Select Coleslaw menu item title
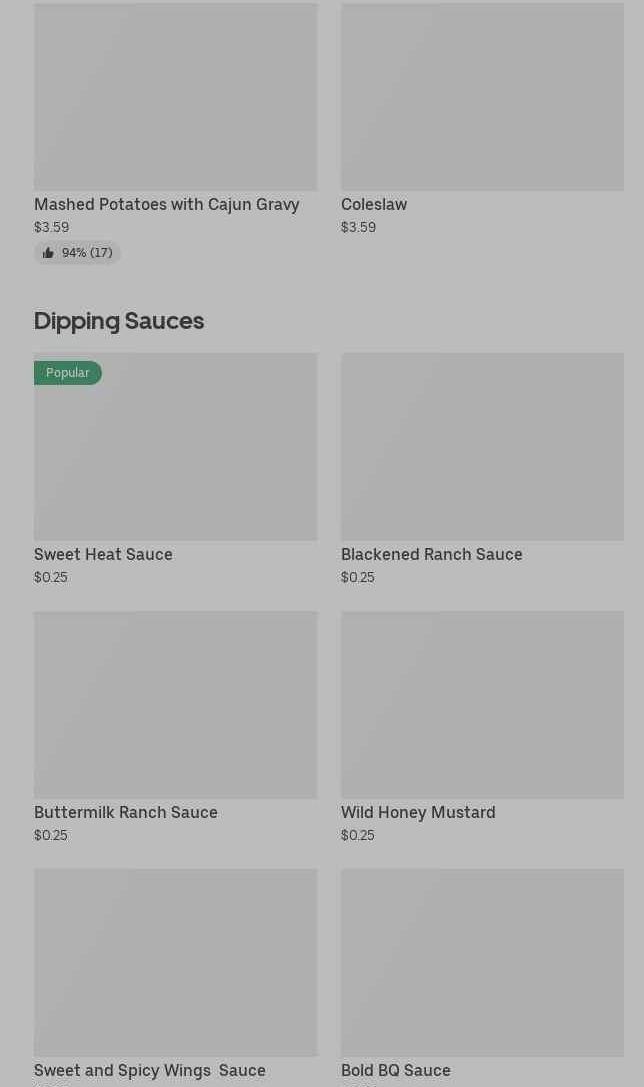The image size is (644, 1087). (374, 204)
